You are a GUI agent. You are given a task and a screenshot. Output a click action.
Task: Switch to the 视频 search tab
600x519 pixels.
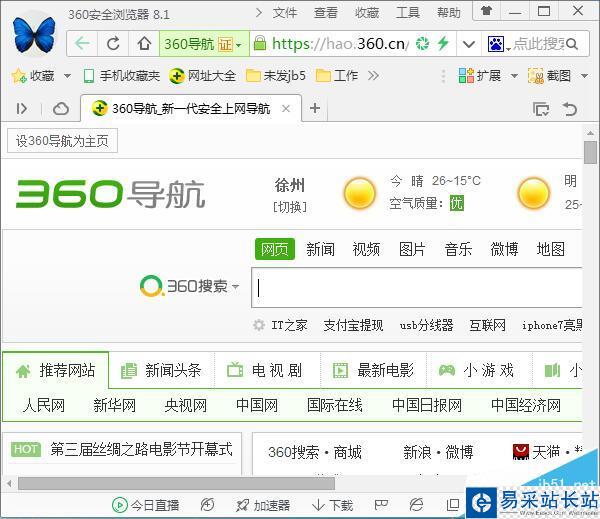(x=366, y=249)
